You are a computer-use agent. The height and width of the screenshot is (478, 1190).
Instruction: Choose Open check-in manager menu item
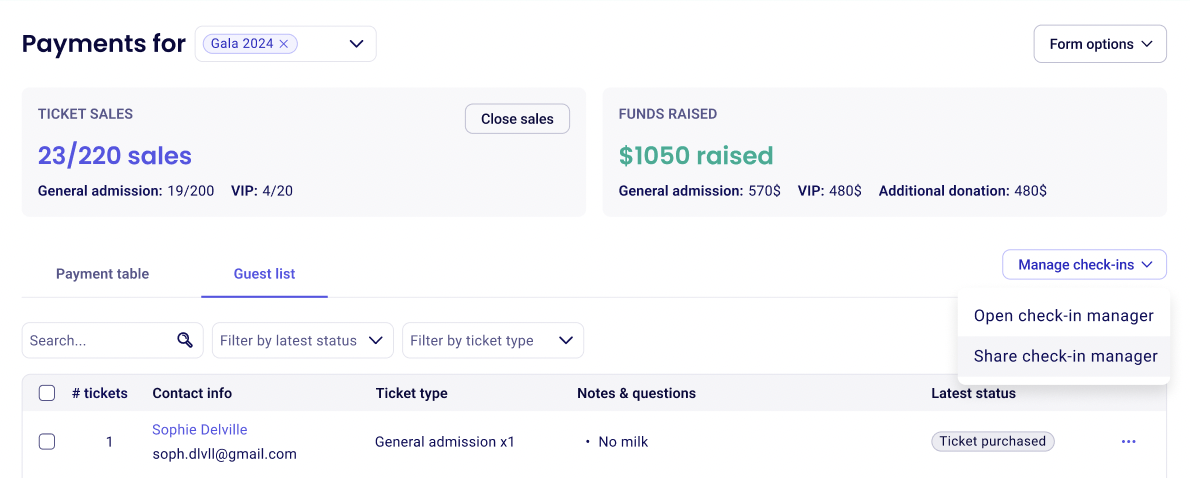(x=1063, y=316)
